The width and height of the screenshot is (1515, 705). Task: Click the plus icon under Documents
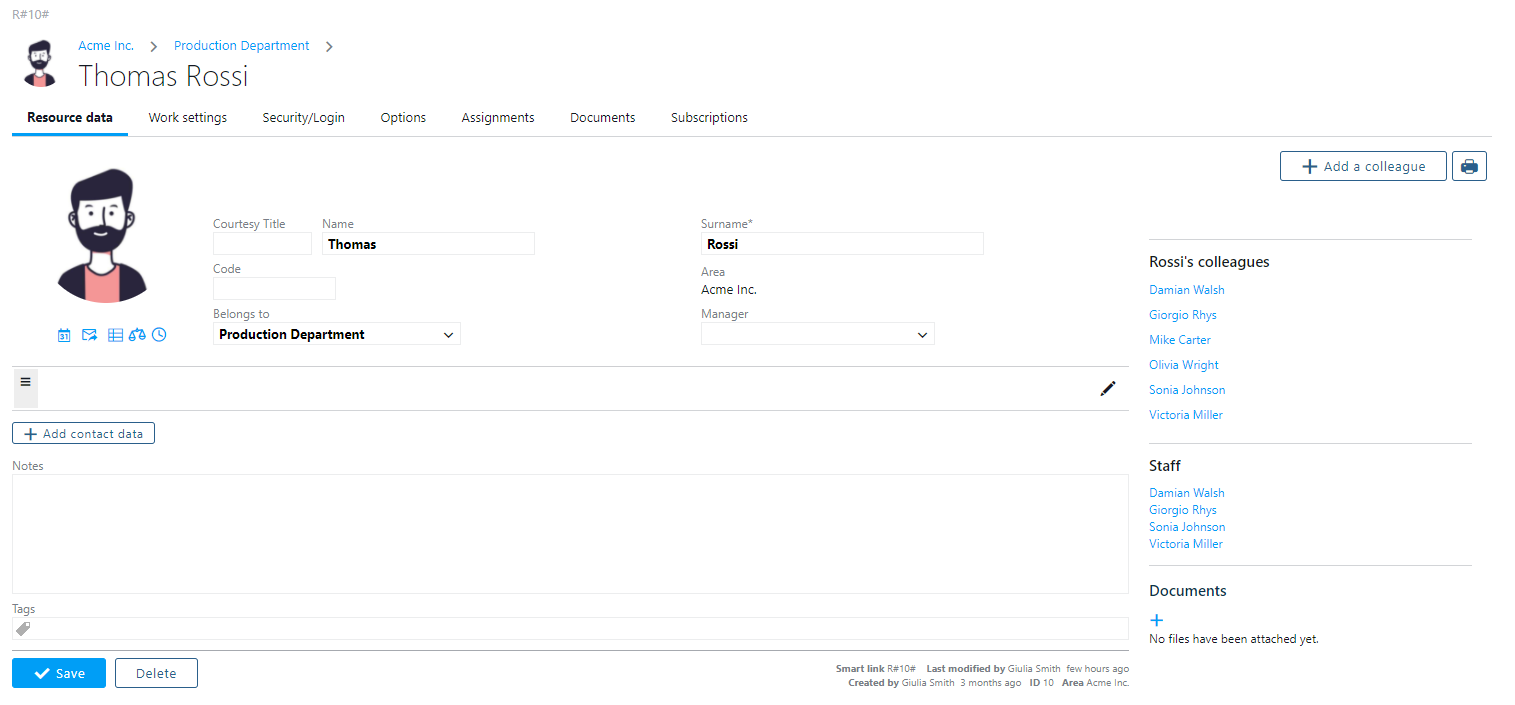(x=1157, y=620)
